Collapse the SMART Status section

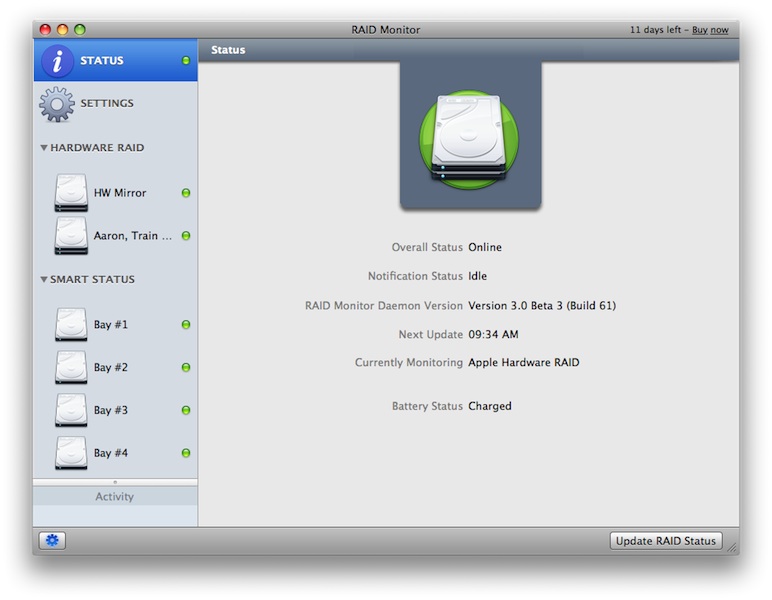point(44,280)
